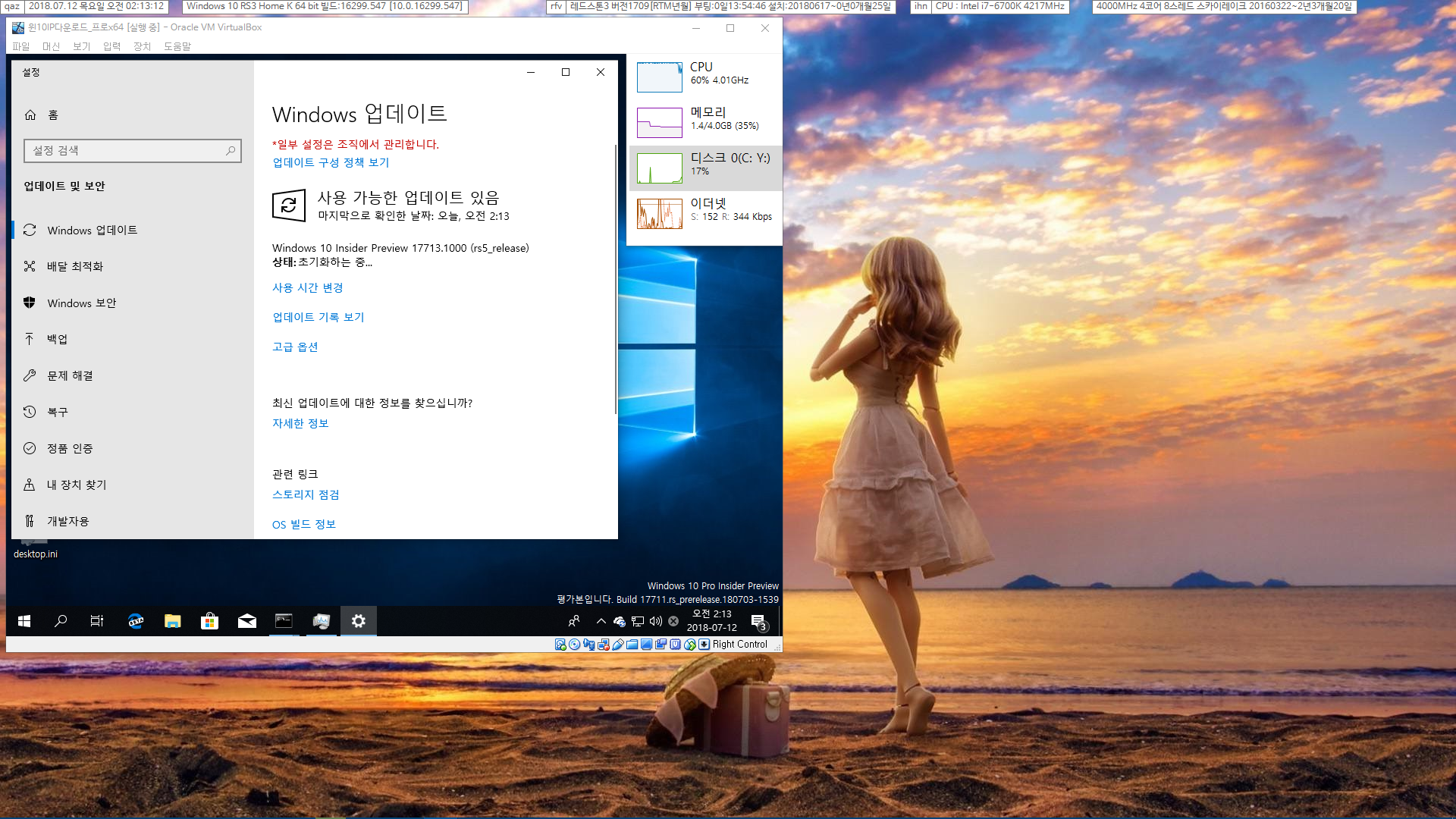
Task: Open OS 빌드 정보 link
Action: click(x=304, y=524)
